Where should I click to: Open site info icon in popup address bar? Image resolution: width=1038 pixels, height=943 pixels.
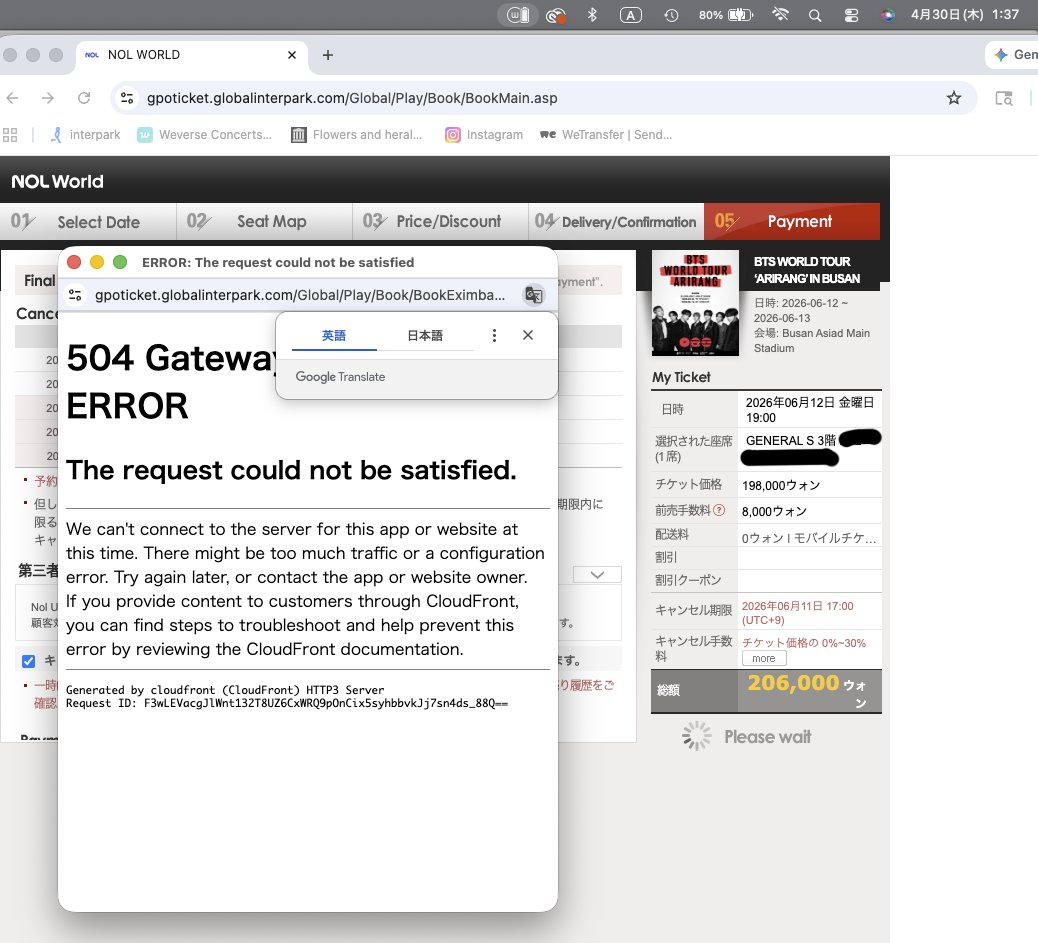pos(75,295)
